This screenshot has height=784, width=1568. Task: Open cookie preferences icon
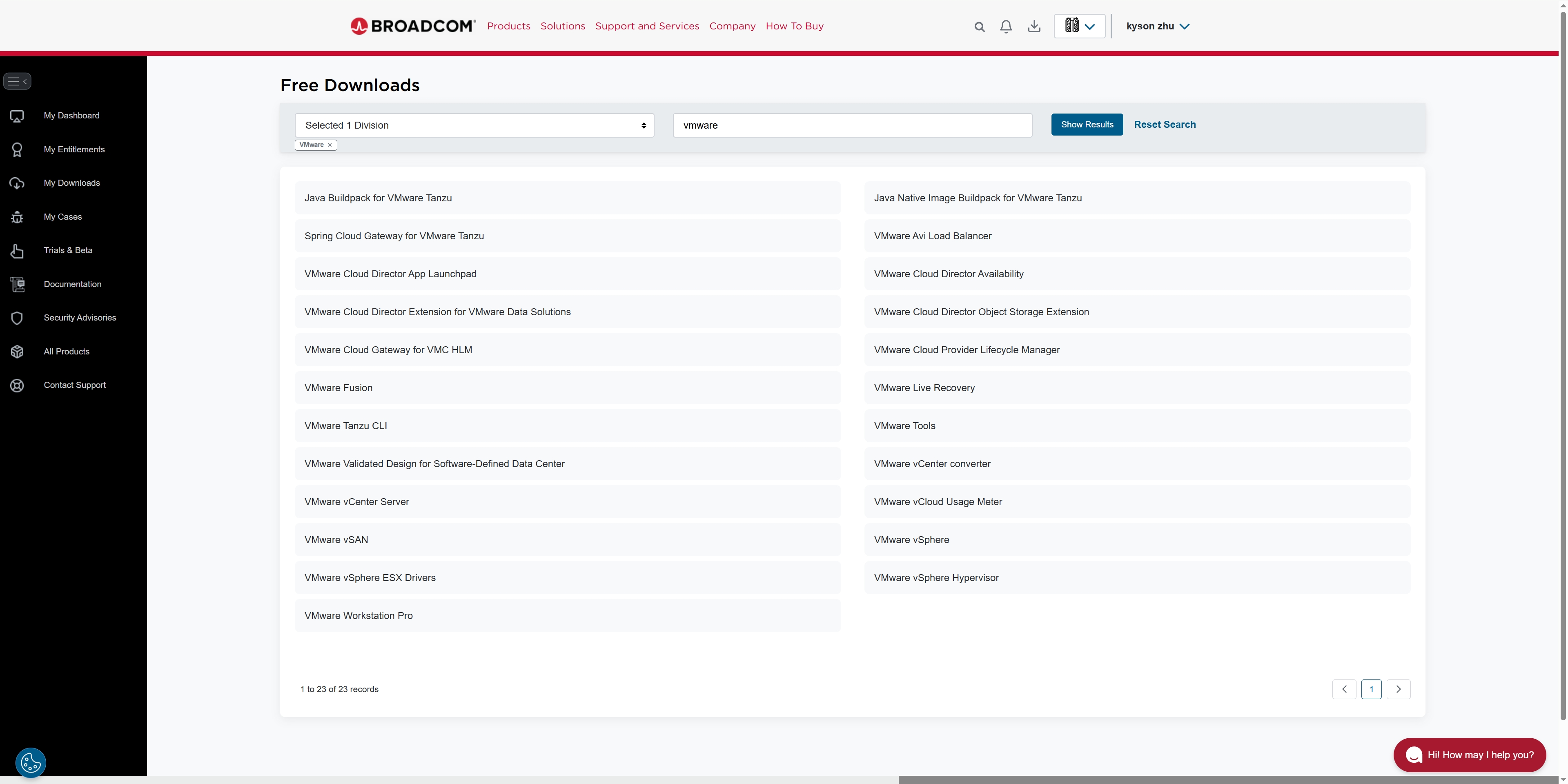(x=31, y=763)
